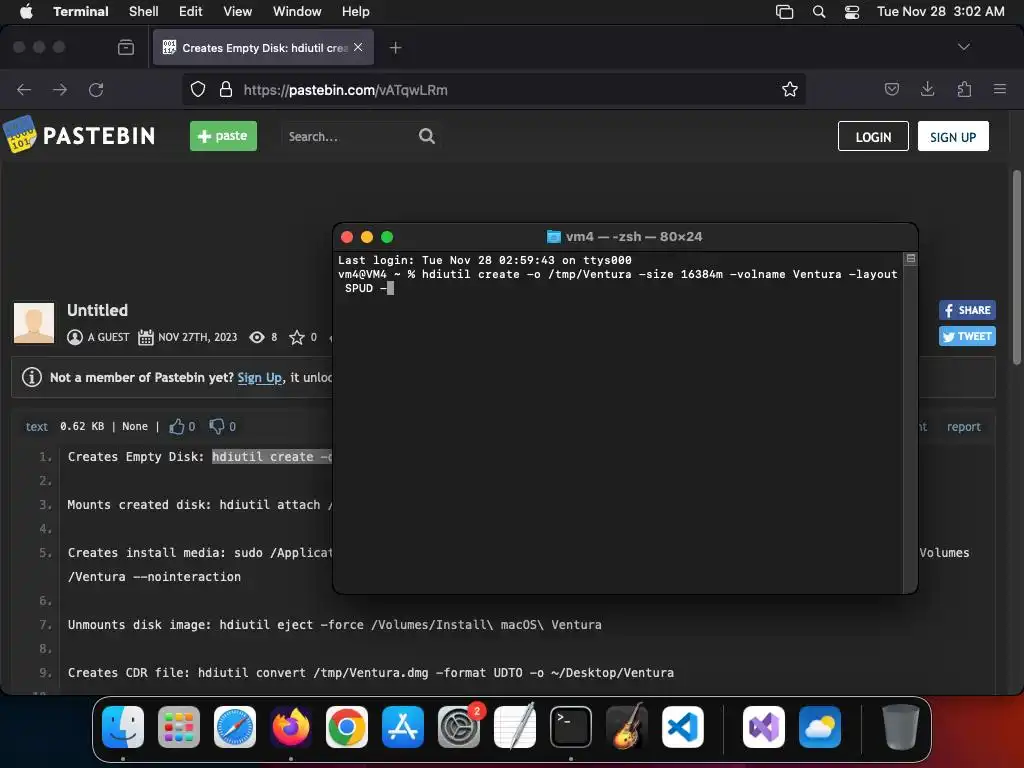The image size is (1024, 768).
Task: Open the Apple menu
Action: tap(26, 11)
